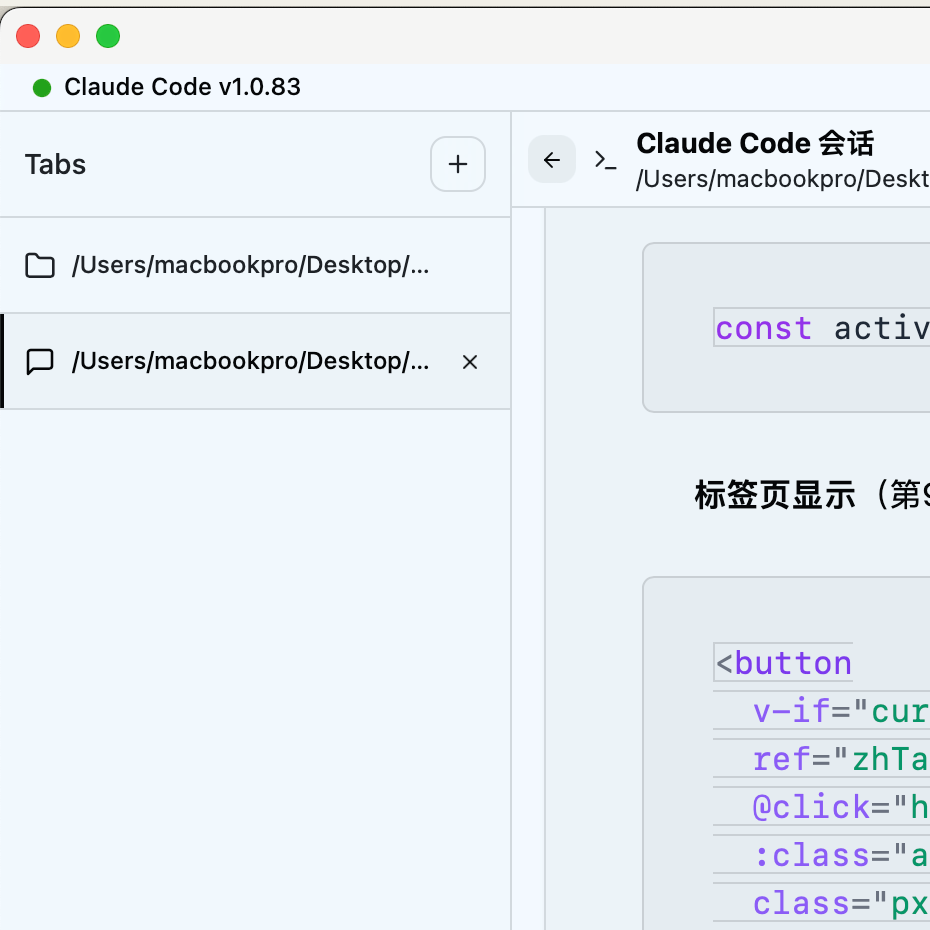Click the green status indicator dot
Screen dimensions: 930x930
tap(42, 88)
